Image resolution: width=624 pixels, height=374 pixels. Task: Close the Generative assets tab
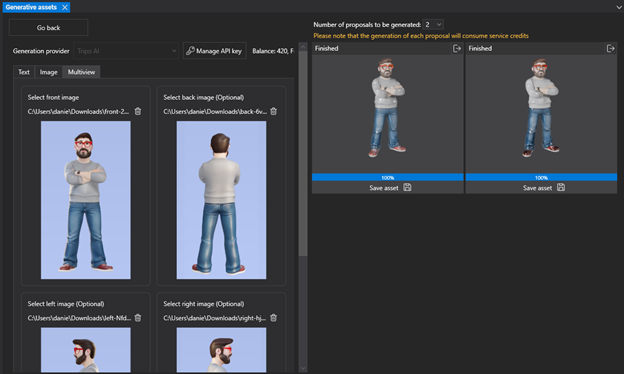click(65, 7)
